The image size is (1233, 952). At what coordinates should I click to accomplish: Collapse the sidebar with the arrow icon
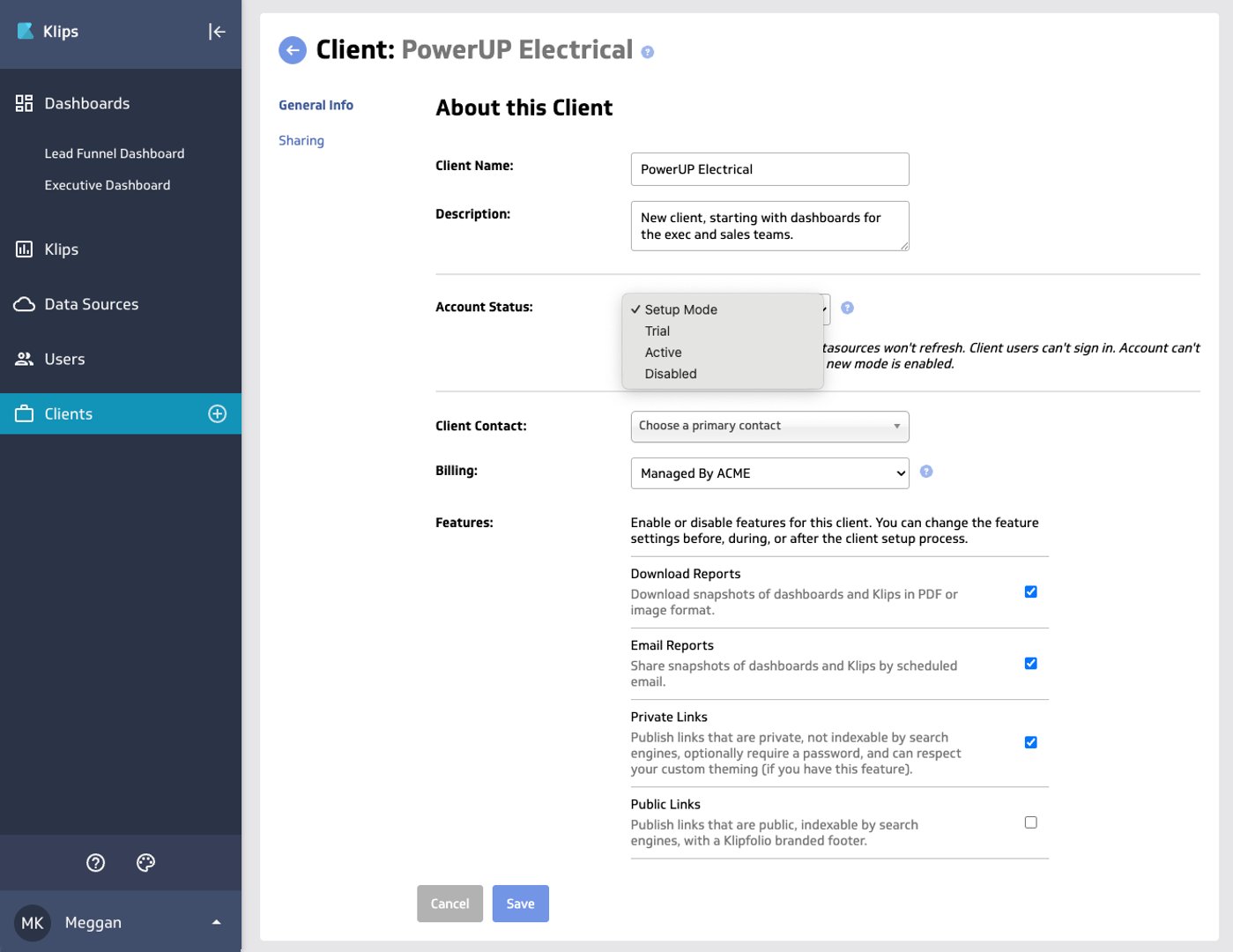pos(216,32)
